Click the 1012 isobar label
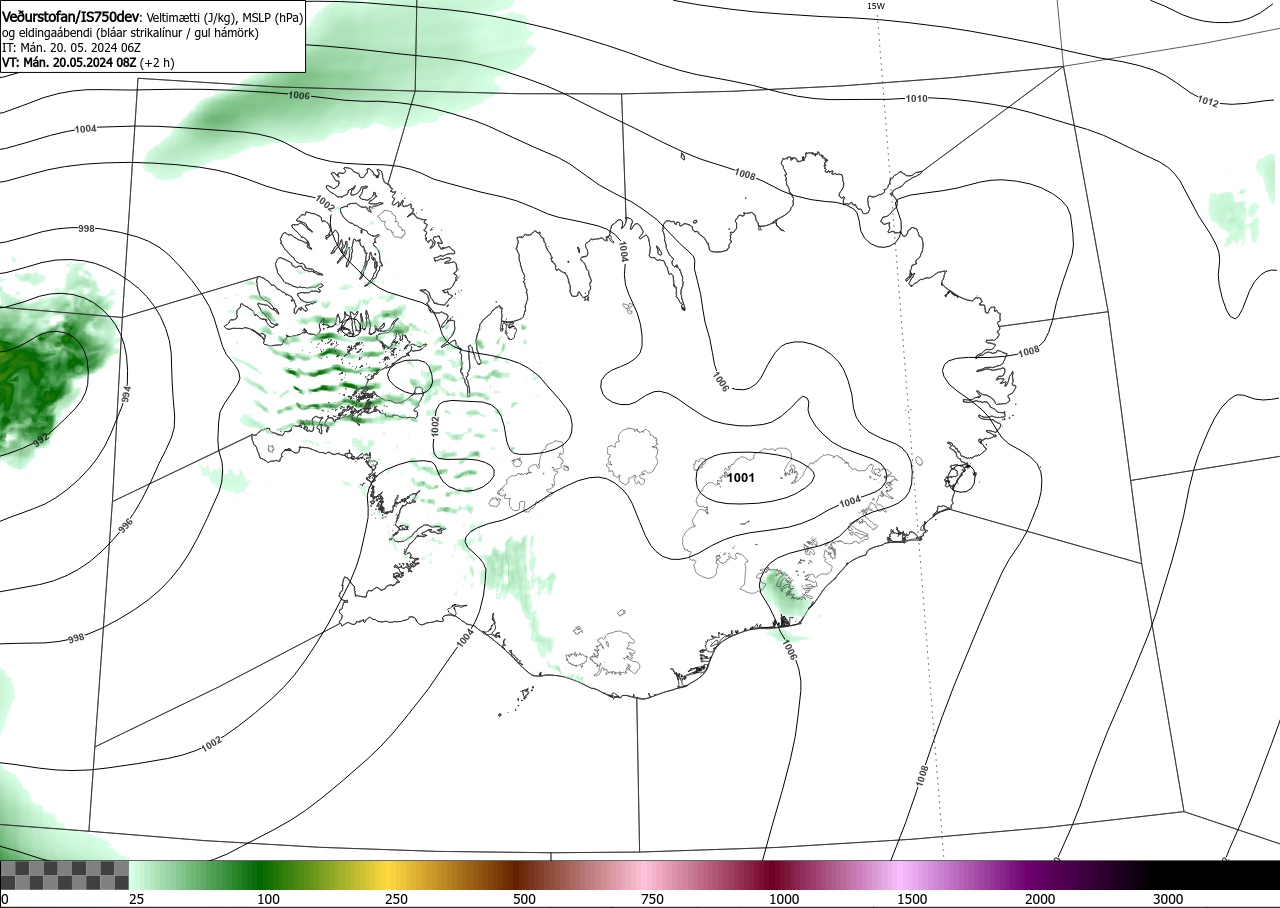This screenshot has height=908, width=1280. pyautogui.click(x=1207, y=101)
